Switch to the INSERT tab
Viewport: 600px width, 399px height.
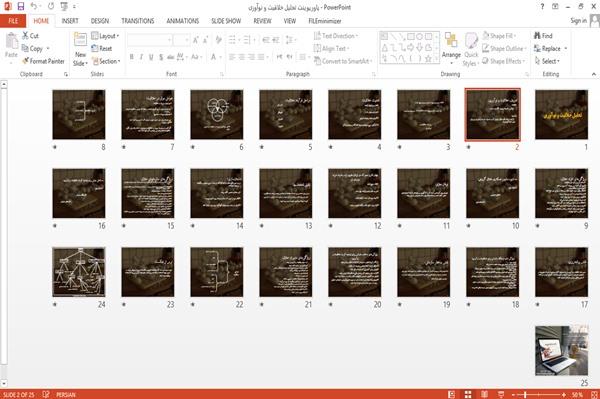point(70,21)
